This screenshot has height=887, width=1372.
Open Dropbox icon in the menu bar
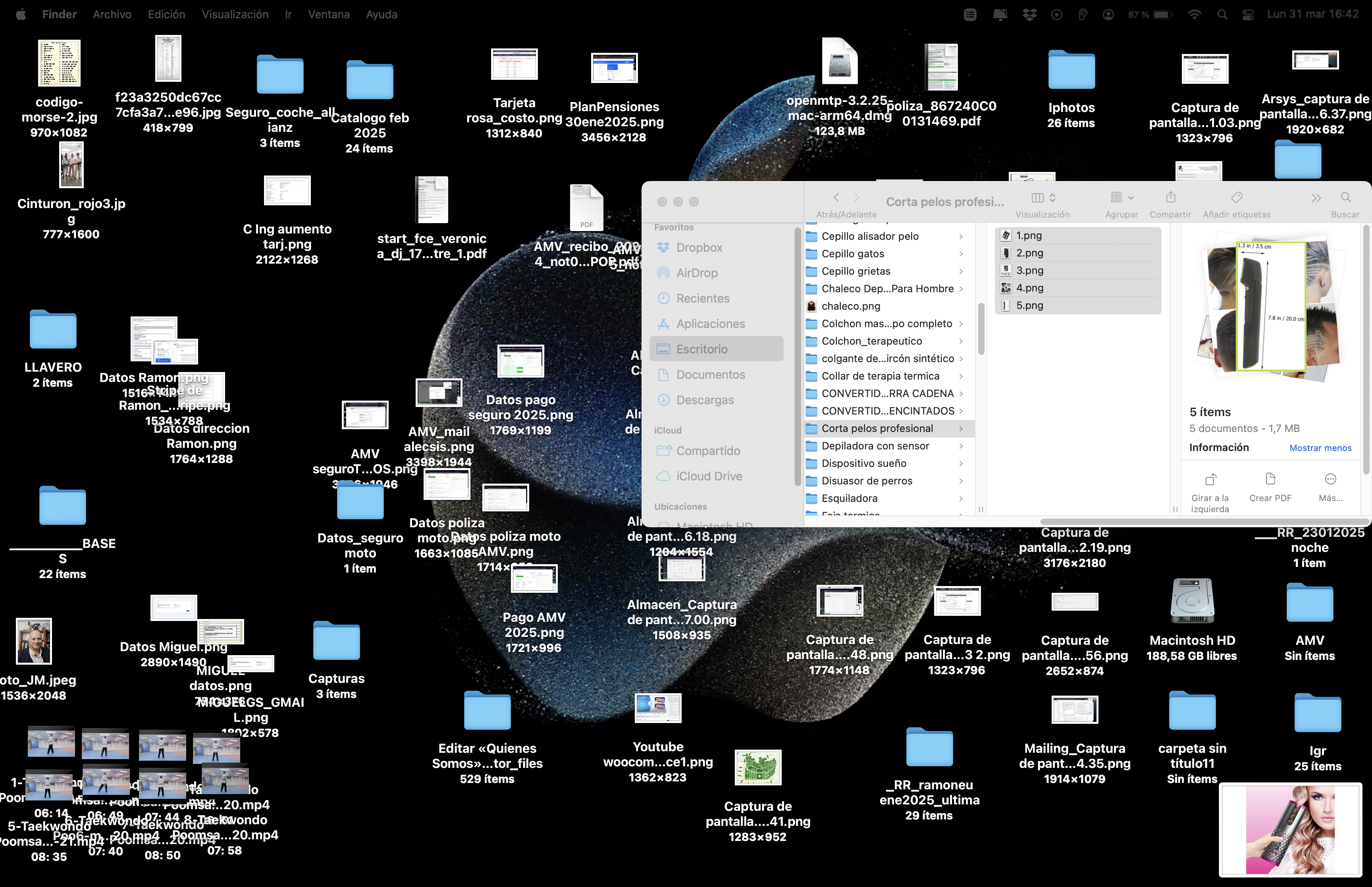[x=1029, y=14]
